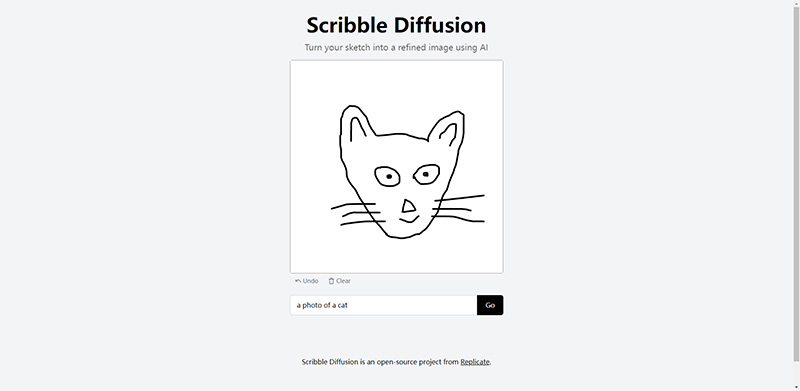Image resolution: width=800 pixels, height=391 pixels.
Task: Click the Clear trash can icon
Action: (x=331, y=281)
